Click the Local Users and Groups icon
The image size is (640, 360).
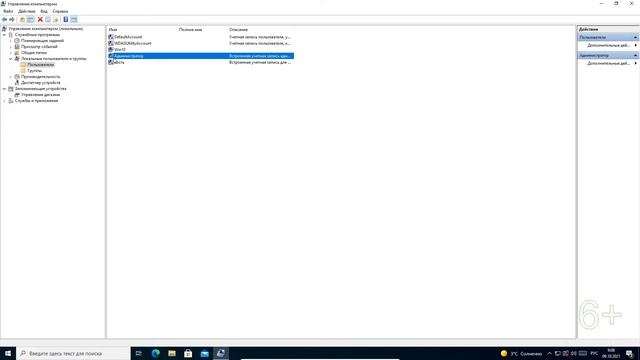point(17,59)
